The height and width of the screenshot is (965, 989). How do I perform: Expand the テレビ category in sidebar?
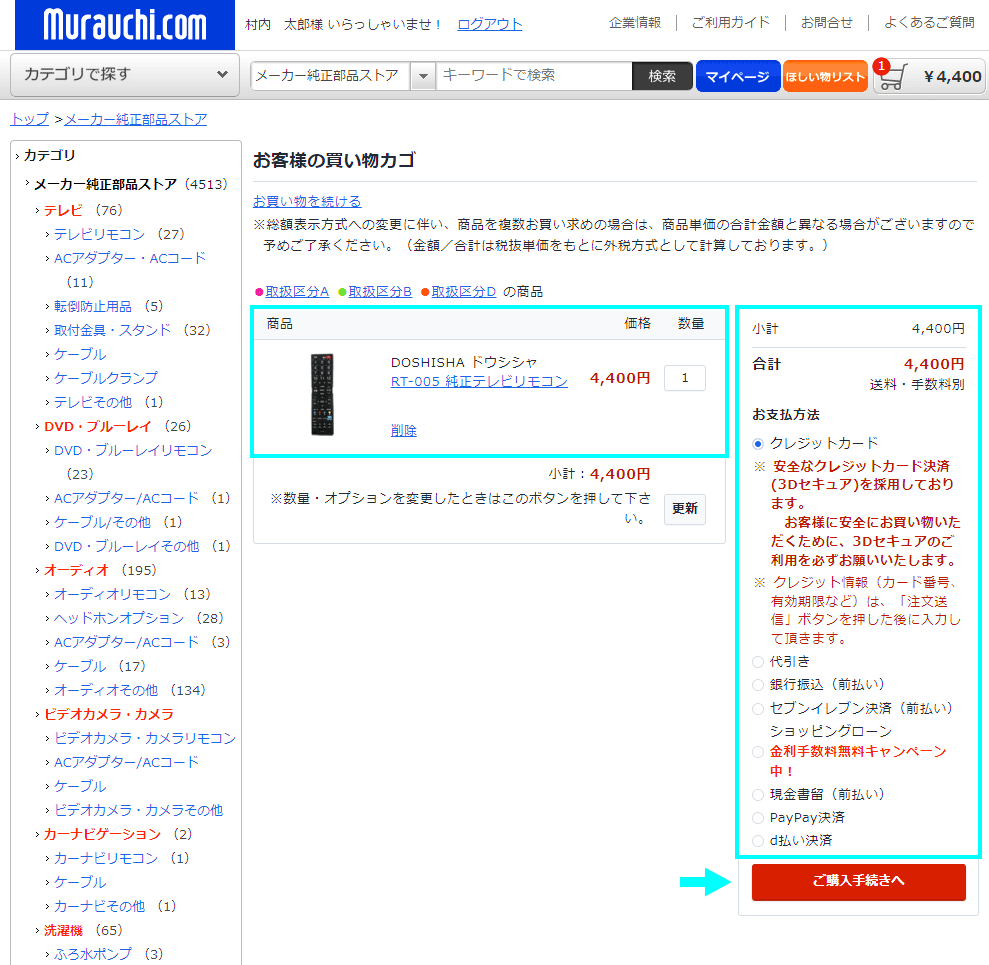[63, 210]
